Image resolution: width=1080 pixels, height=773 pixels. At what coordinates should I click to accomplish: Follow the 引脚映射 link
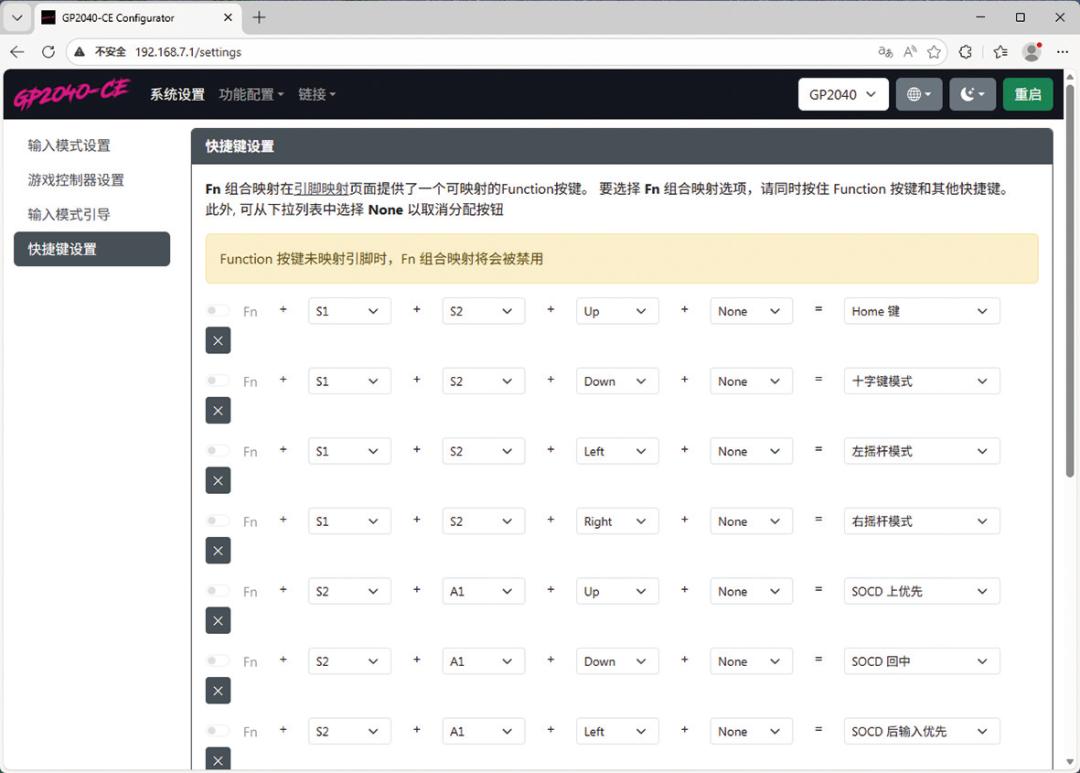pos(321,189)
